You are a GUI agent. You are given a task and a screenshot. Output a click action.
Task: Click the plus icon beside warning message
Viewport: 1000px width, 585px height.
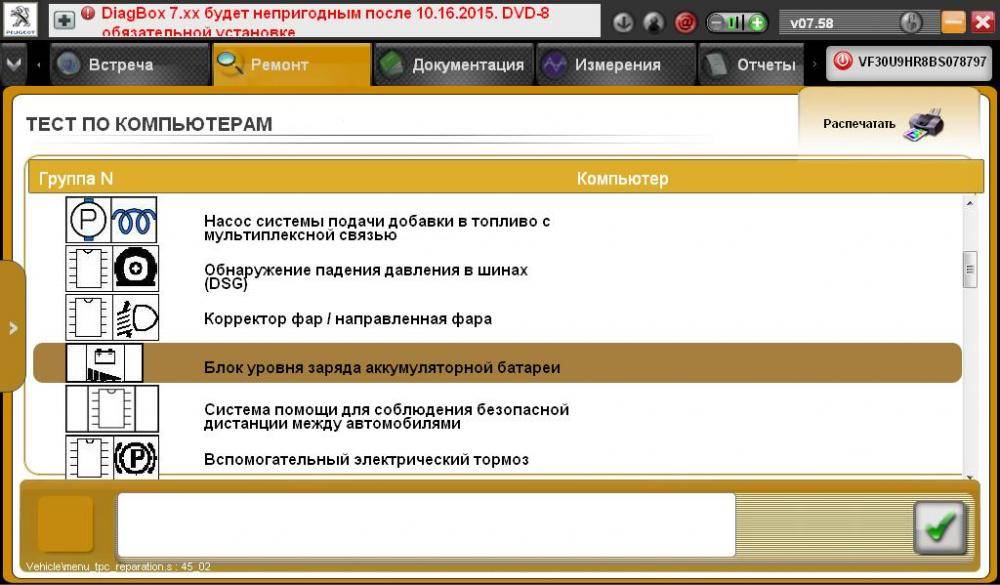[64, 21]
